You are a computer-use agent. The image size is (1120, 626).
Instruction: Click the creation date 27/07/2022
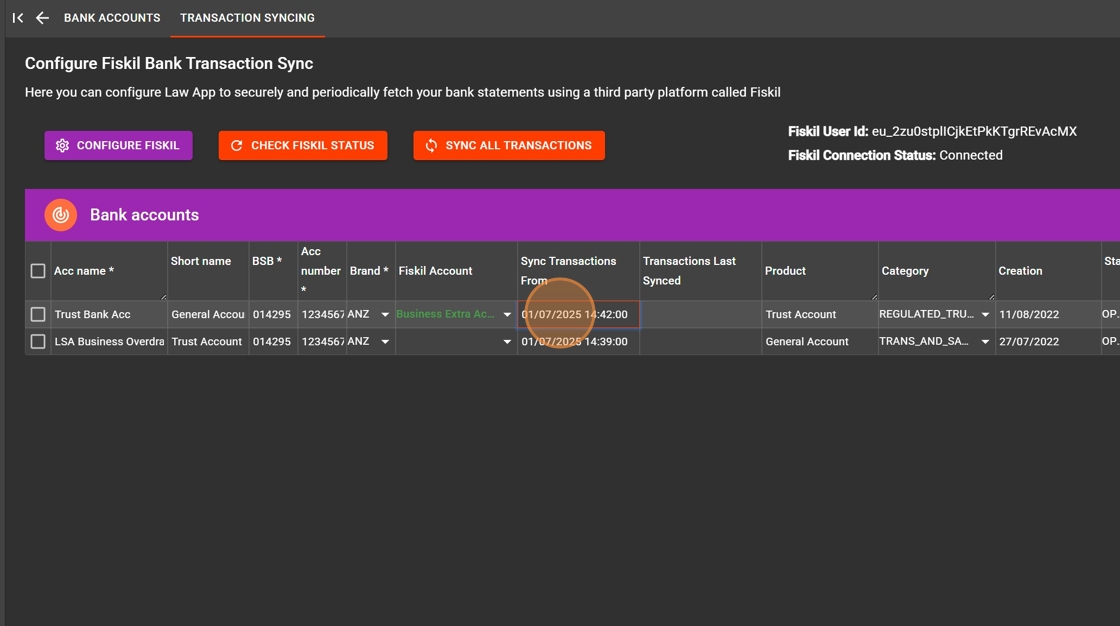(x=1048, y=342)
